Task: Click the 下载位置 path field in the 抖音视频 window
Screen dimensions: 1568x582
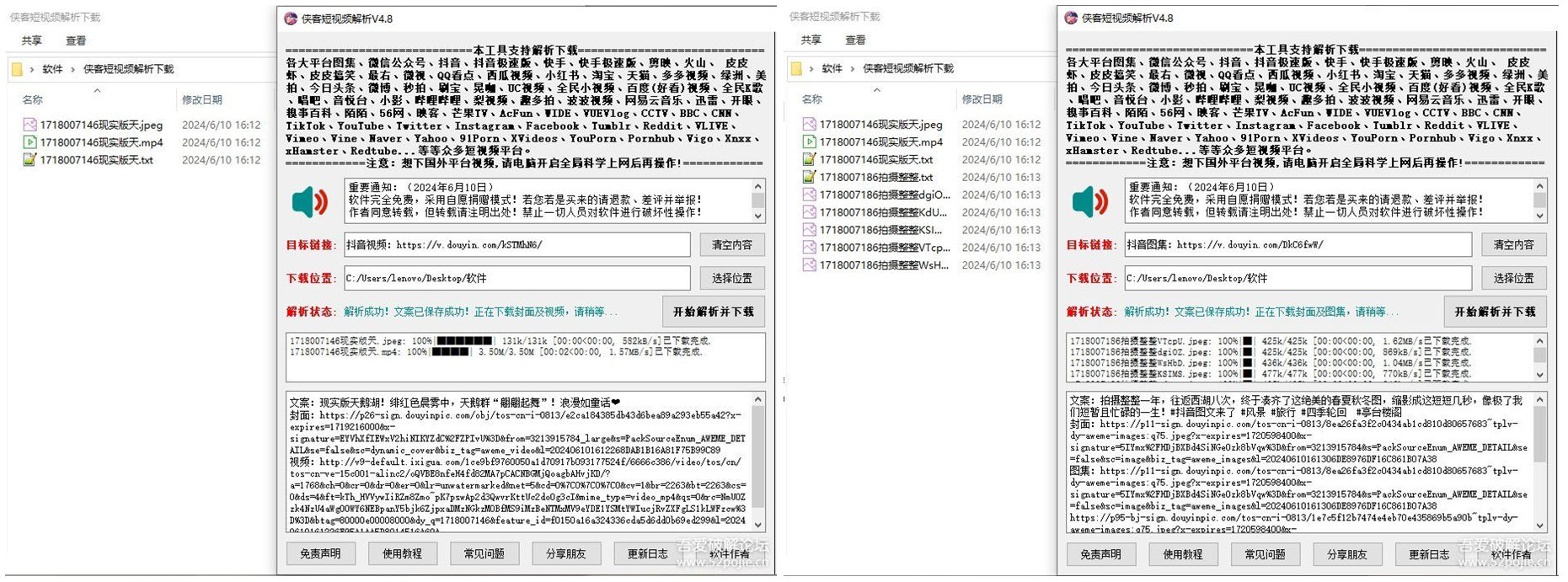Action: pos(517,278)
